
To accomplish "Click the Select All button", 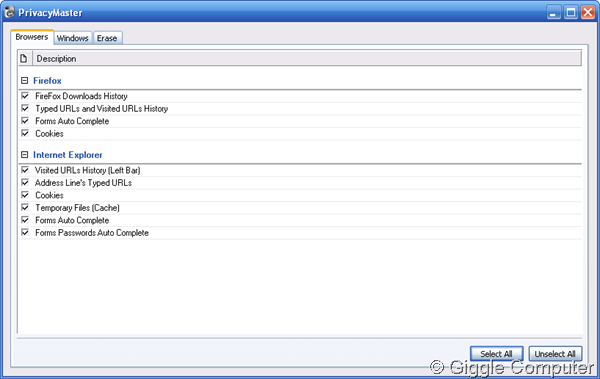I will point(496,354).
